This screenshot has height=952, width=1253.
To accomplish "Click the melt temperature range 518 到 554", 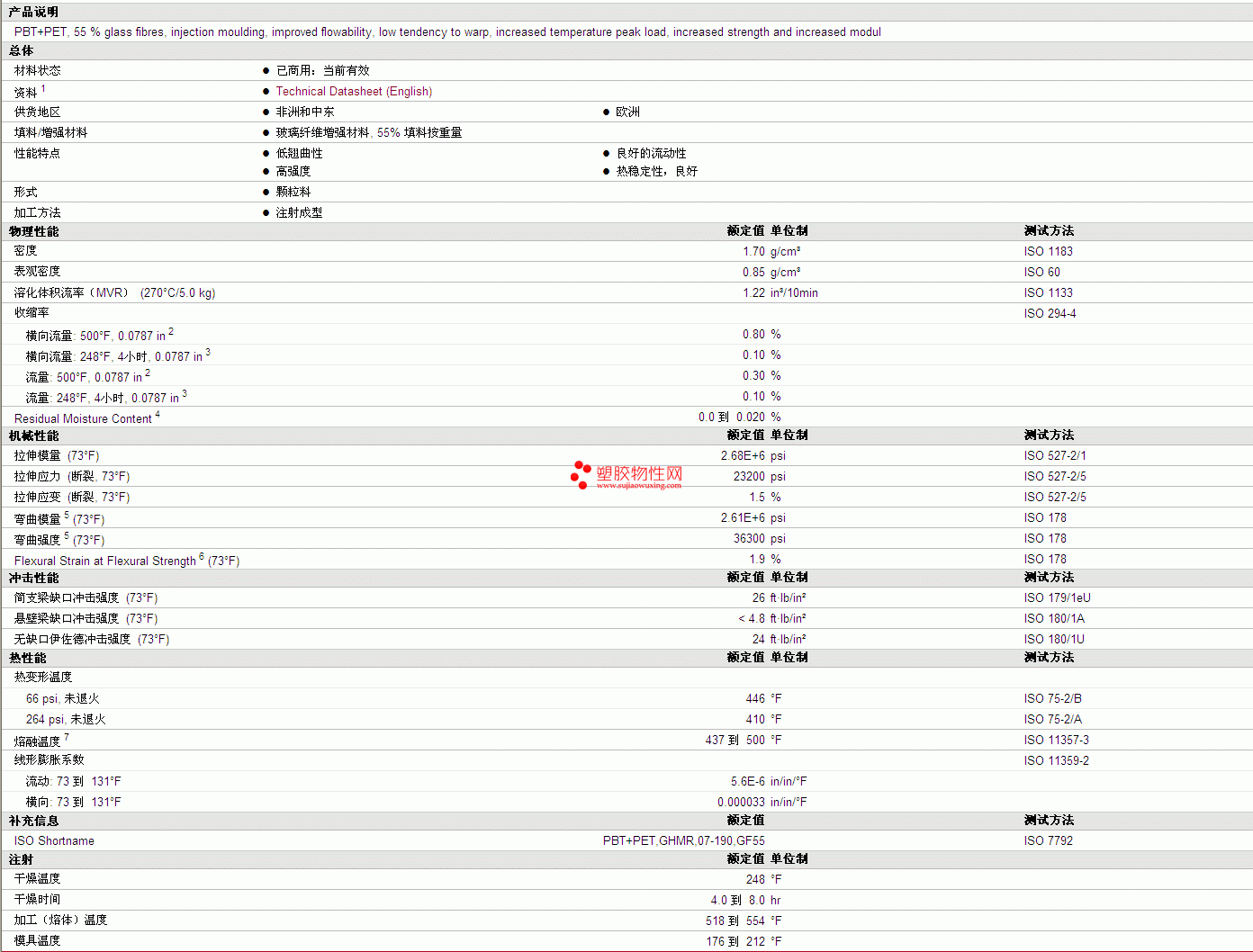I will point(735,921).
